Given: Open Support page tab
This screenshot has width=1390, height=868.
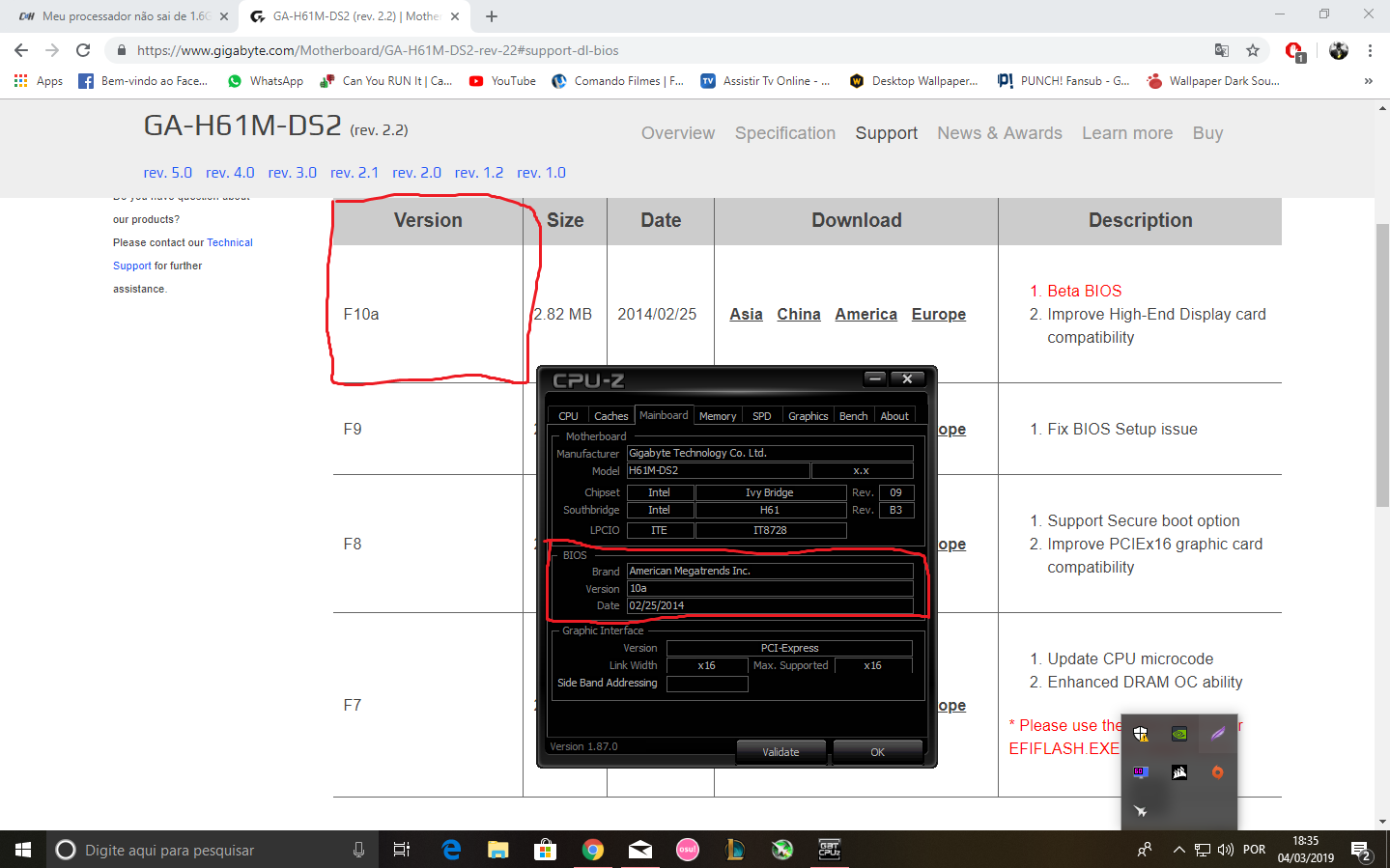Looking at the screenshot, I should [887, 133].
